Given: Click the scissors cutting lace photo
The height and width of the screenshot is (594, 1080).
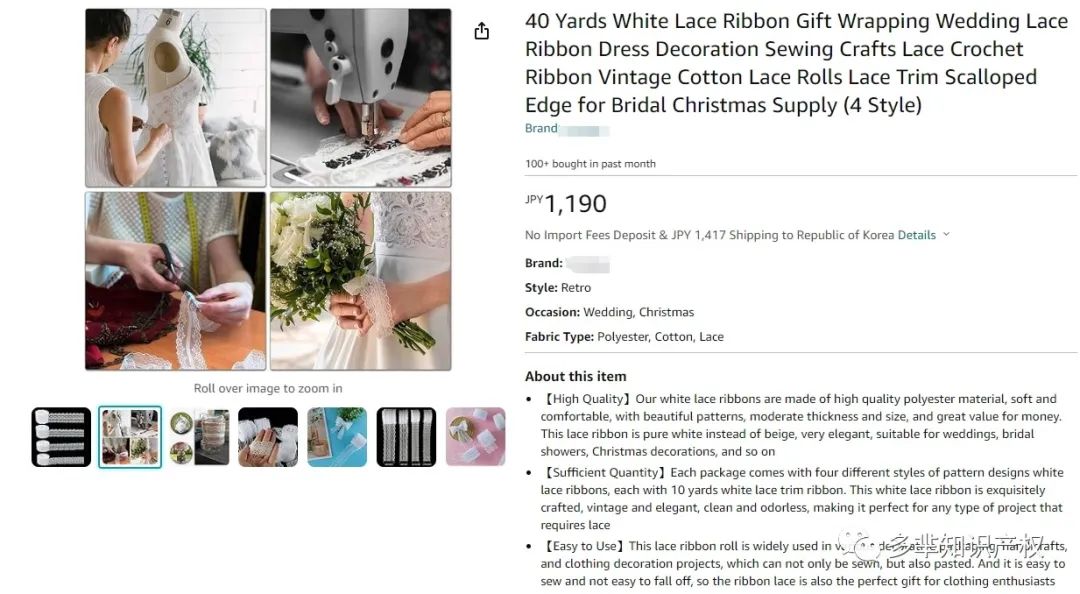Looking at the screenshot, I should pyautogui.click(x=176, y=281).
